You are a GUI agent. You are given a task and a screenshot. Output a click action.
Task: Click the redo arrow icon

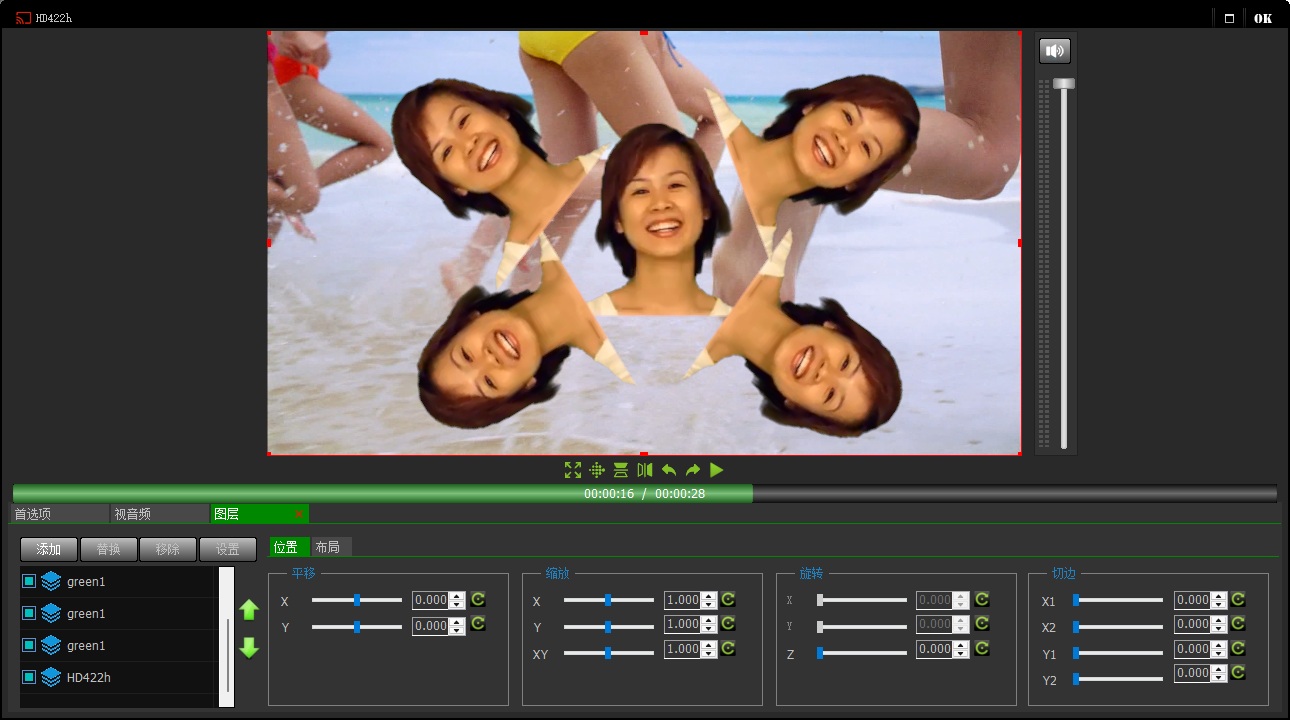(693, 470)
